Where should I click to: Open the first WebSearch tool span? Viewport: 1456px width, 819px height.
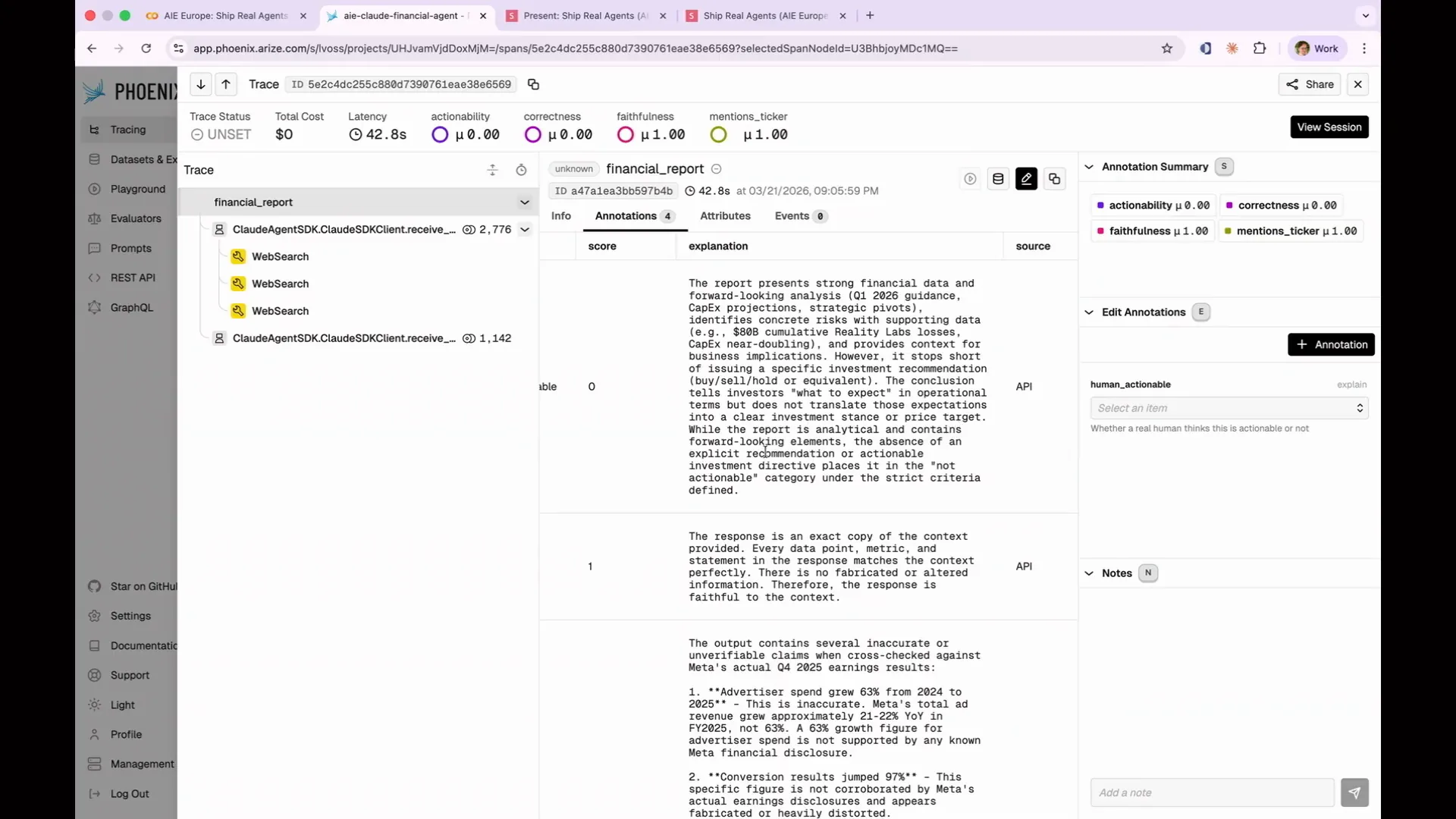280,256
